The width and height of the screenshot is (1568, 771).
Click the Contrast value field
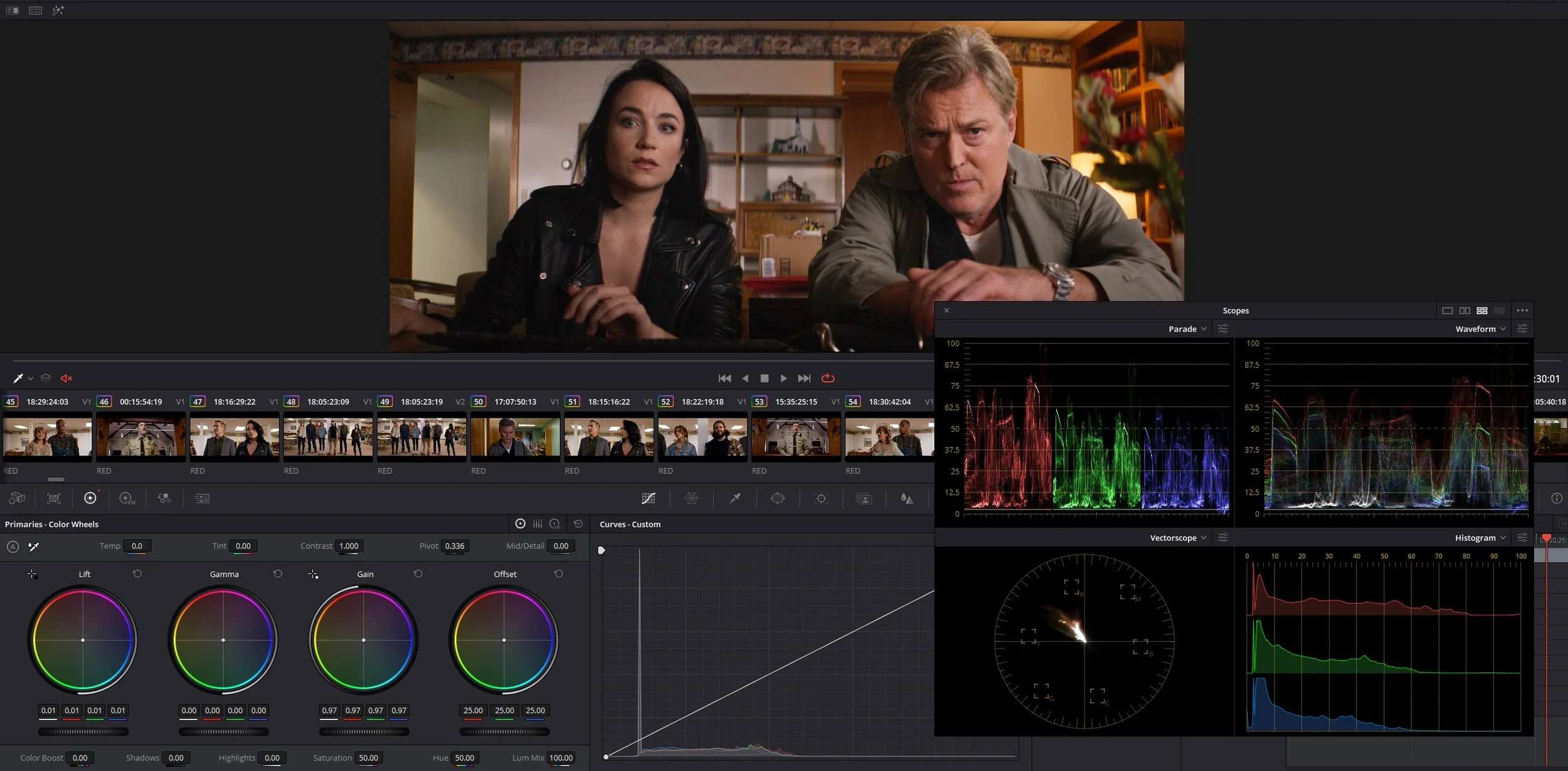tap(349, 546)
